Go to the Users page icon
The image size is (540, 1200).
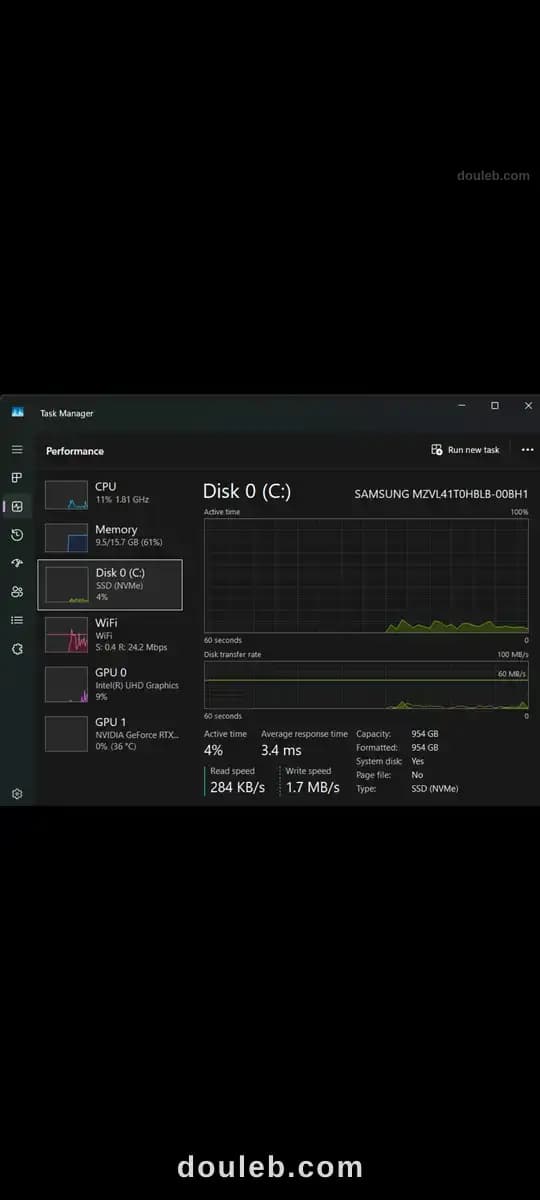pyautogui.click(x=17, y=591)
